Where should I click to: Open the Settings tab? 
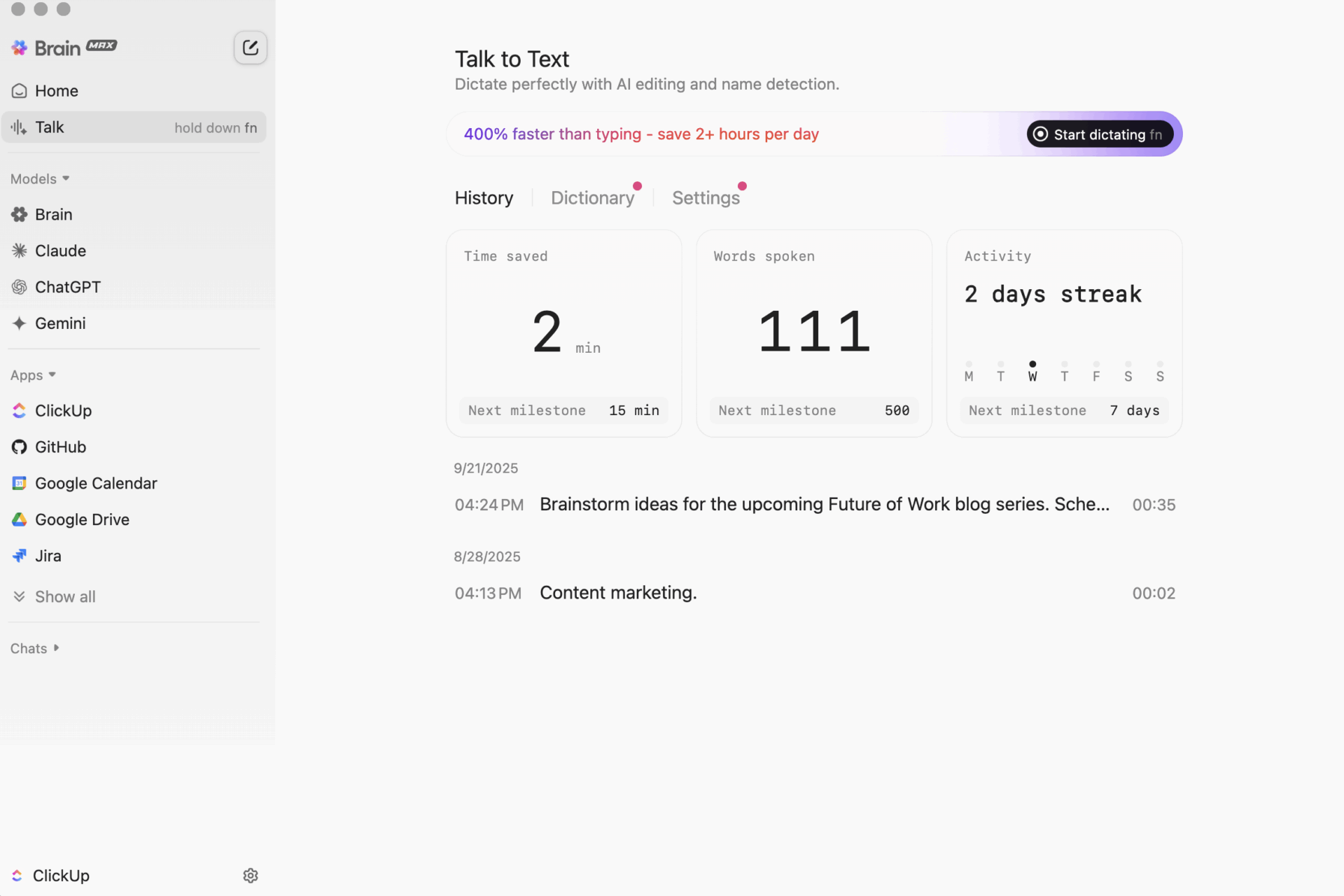pos(706,197)
